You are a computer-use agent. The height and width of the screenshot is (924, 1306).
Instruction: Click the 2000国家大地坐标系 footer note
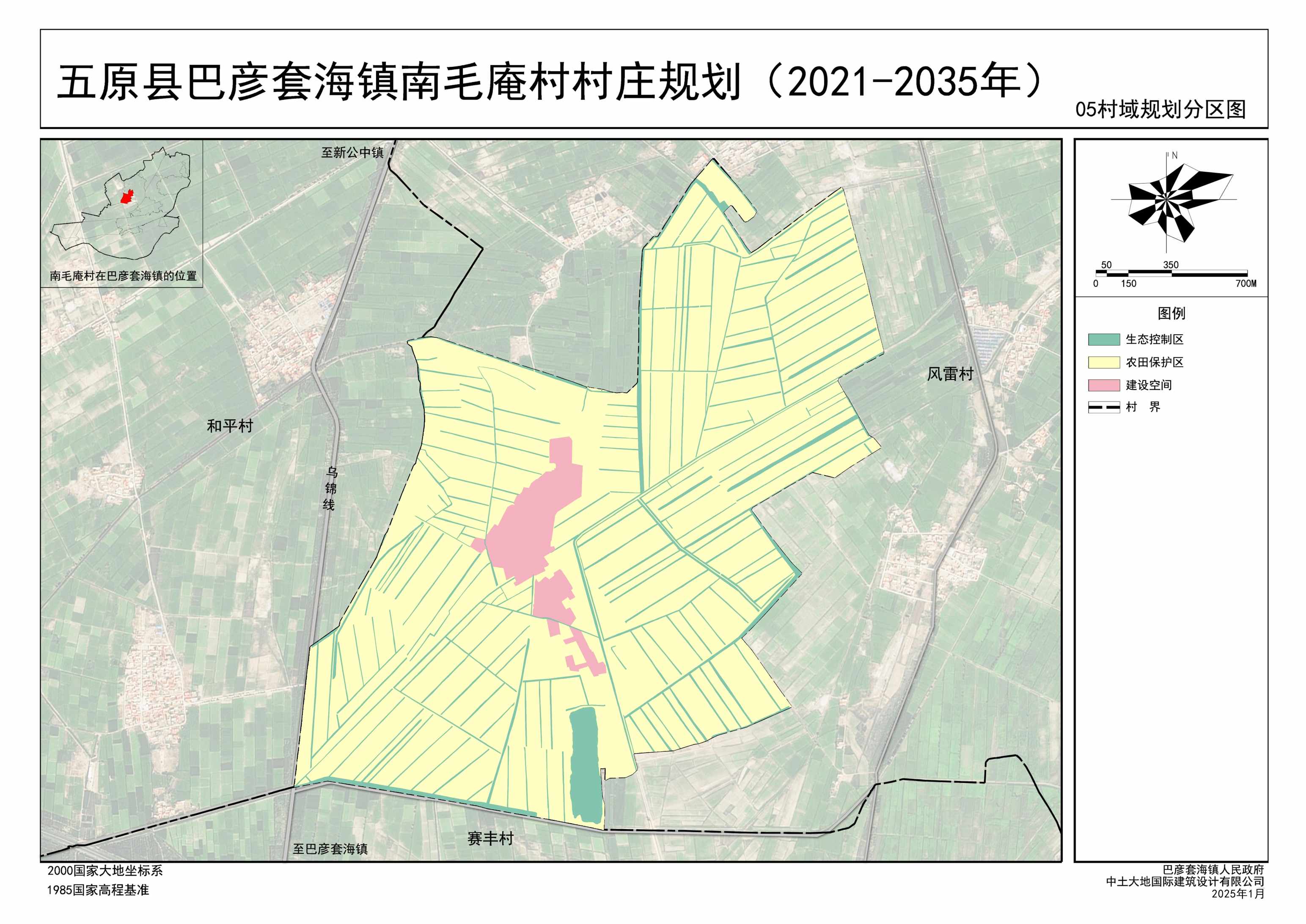pos(105,871)
